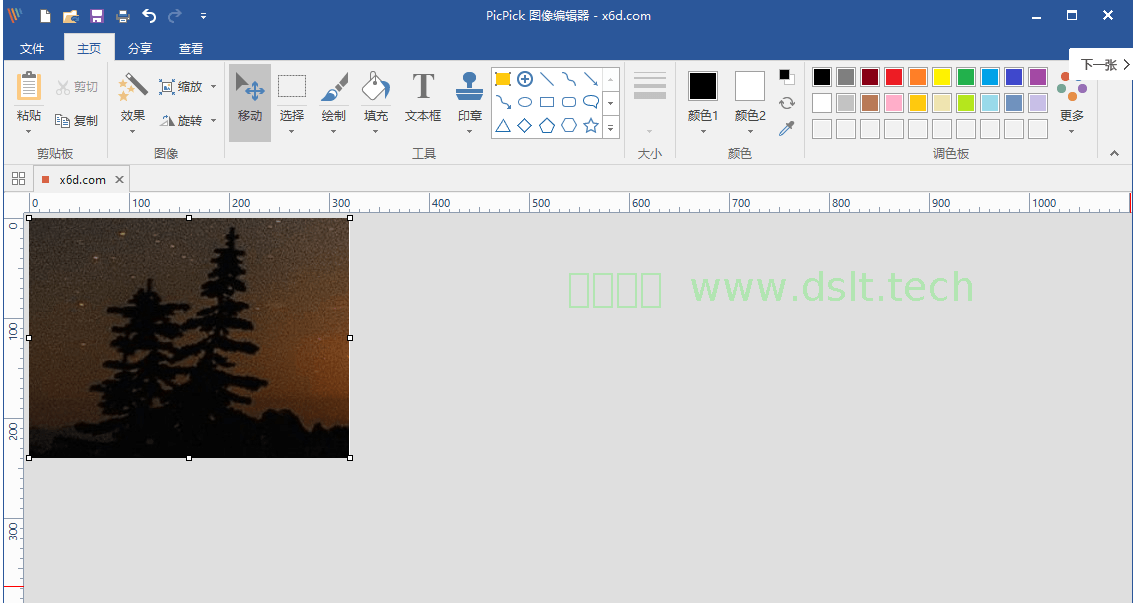Collapse the ribbon with the chevron

[1114, 153]
